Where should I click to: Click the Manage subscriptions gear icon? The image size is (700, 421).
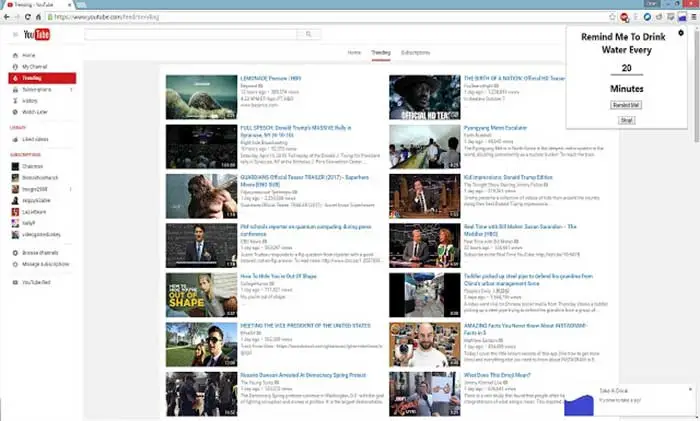point(15,264)
